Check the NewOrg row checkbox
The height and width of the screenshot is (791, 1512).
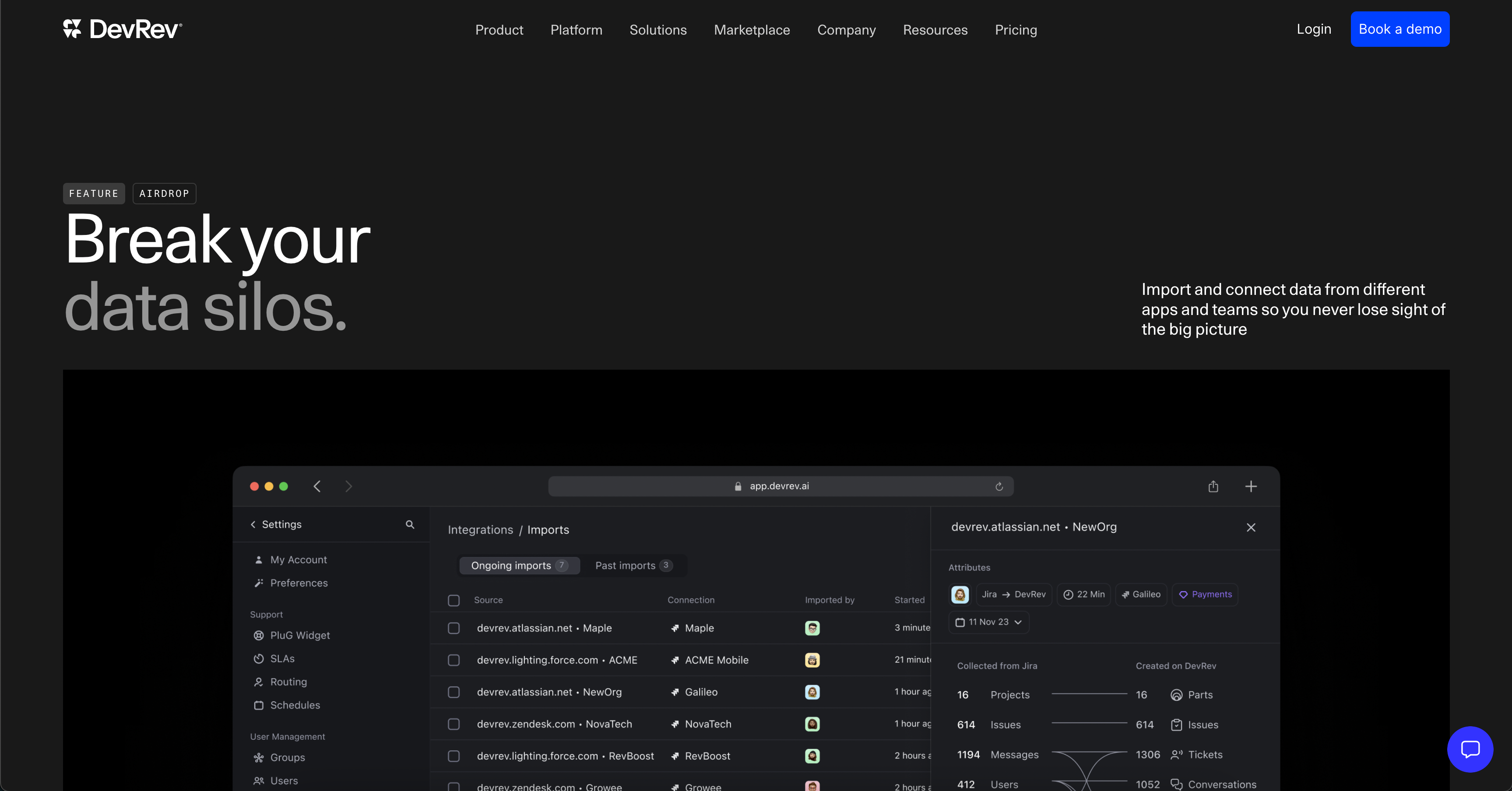454,692
